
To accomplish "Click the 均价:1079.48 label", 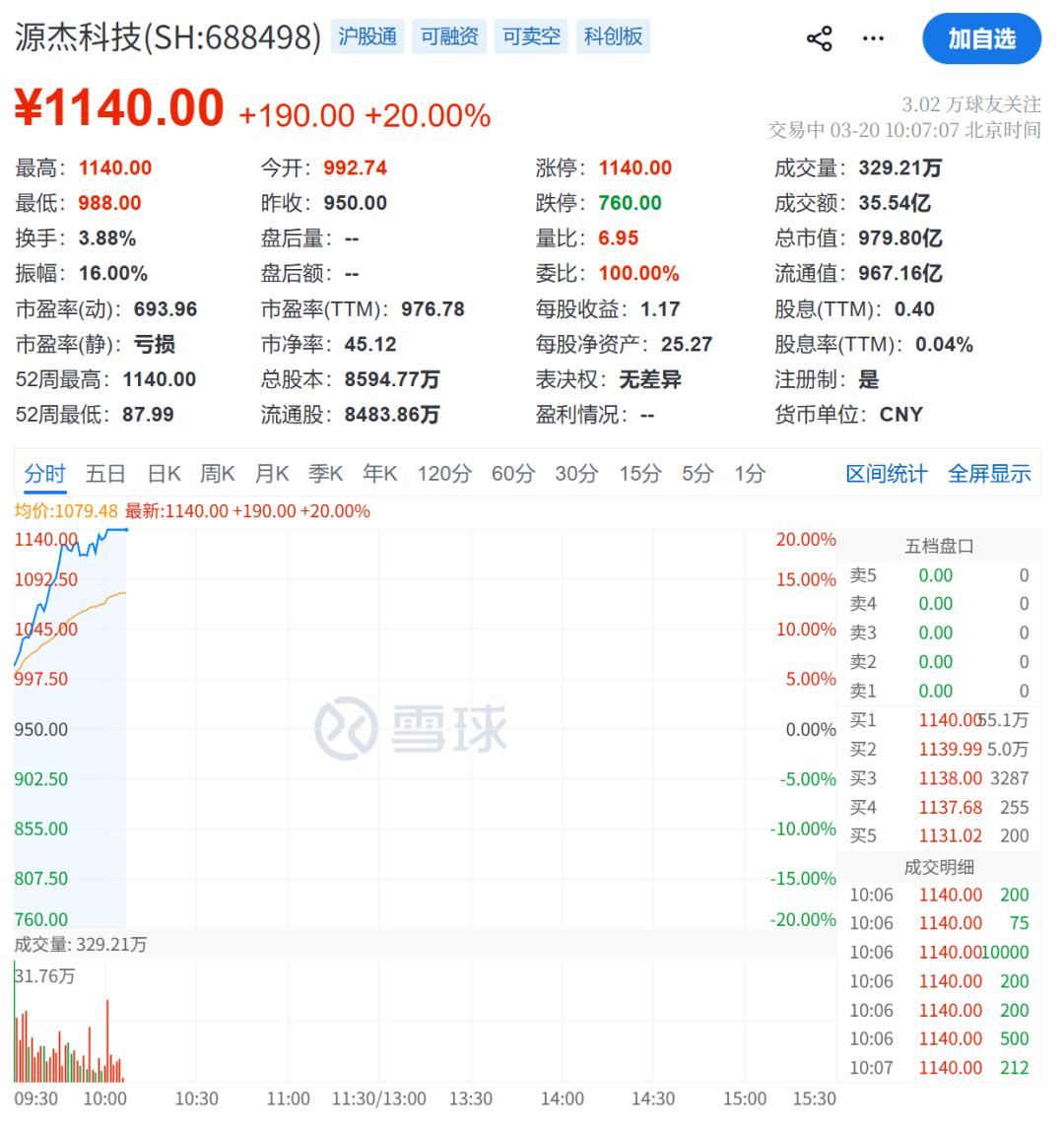I will tap(66, 510).
